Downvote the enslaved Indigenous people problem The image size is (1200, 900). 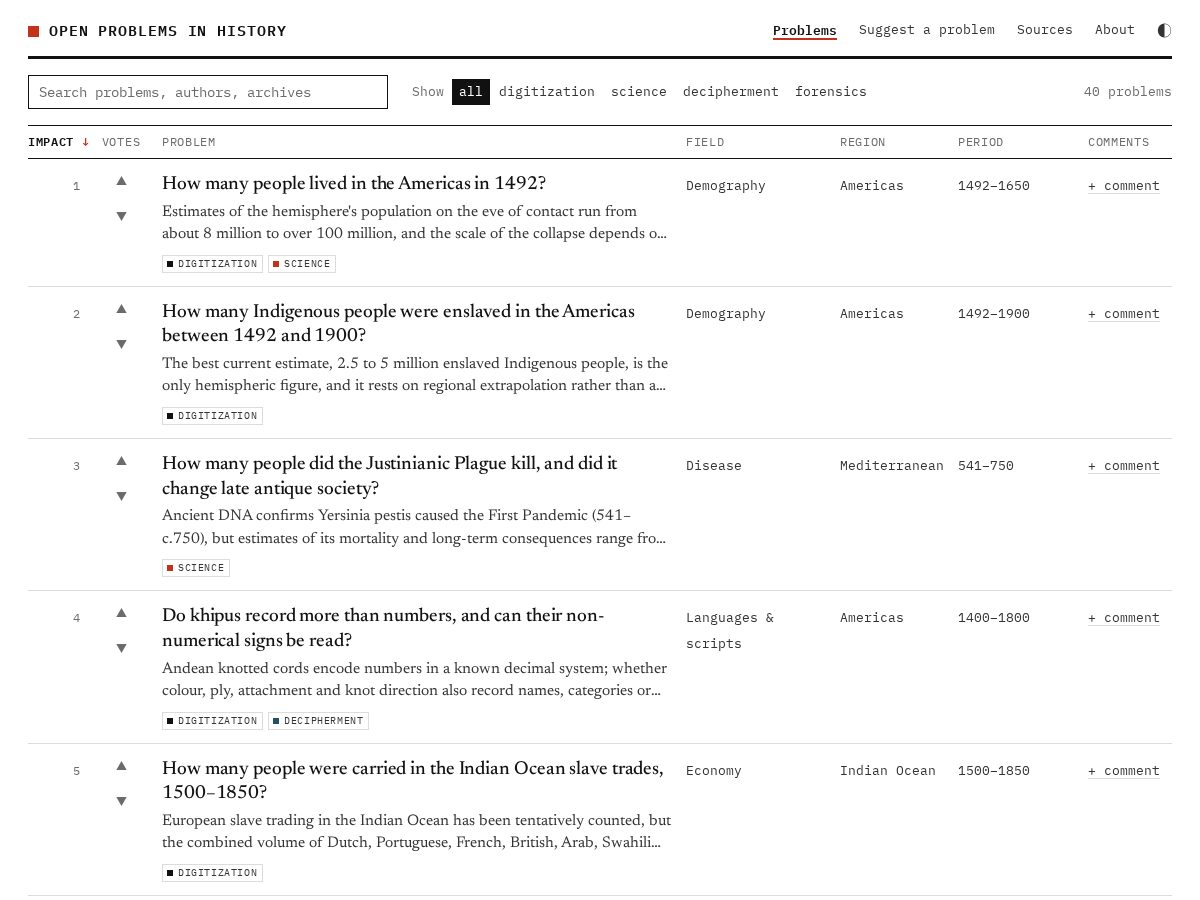[x=121, y=344]
